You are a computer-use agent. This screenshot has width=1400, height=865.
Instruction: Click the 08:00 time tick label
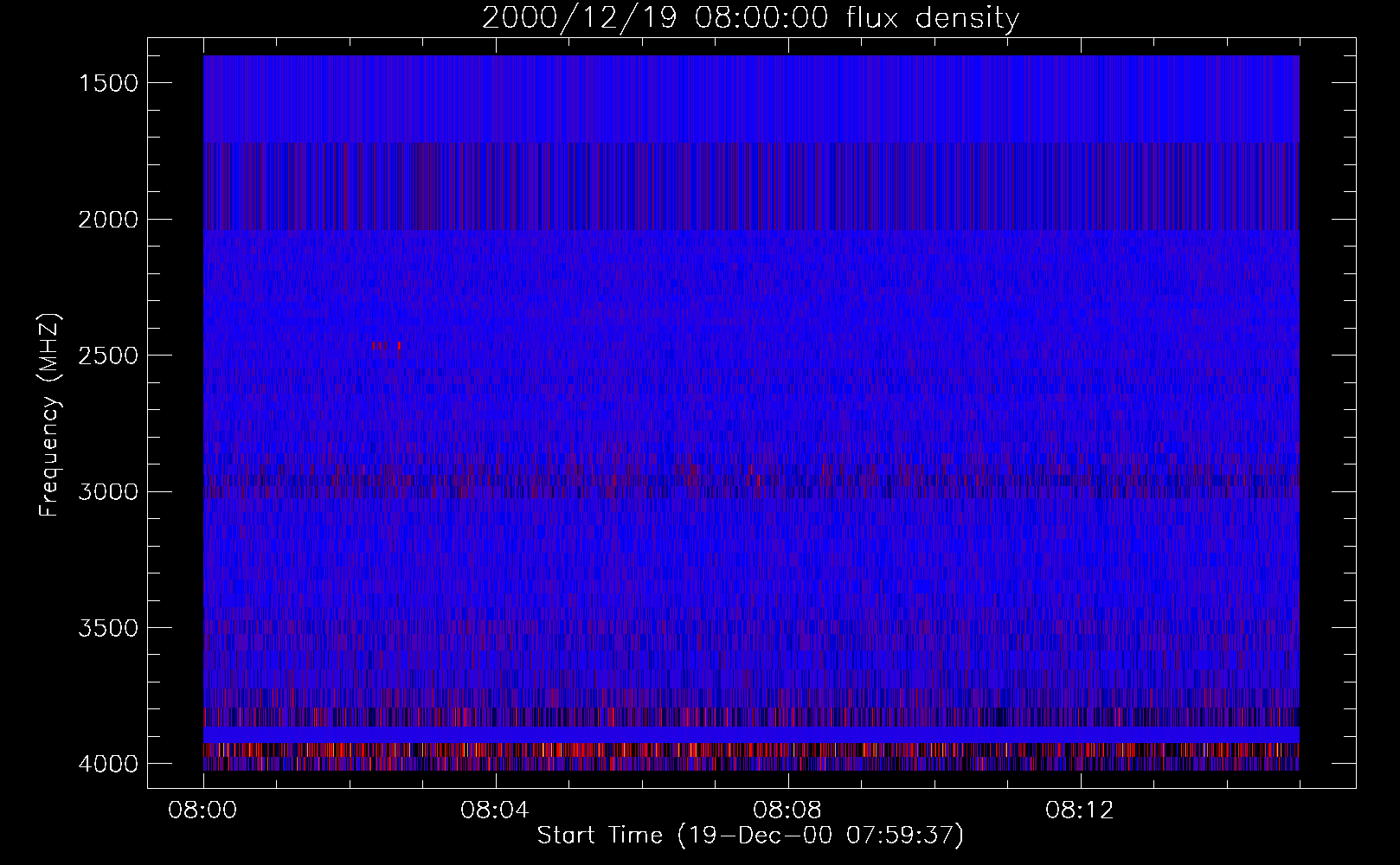coord(202,811)
